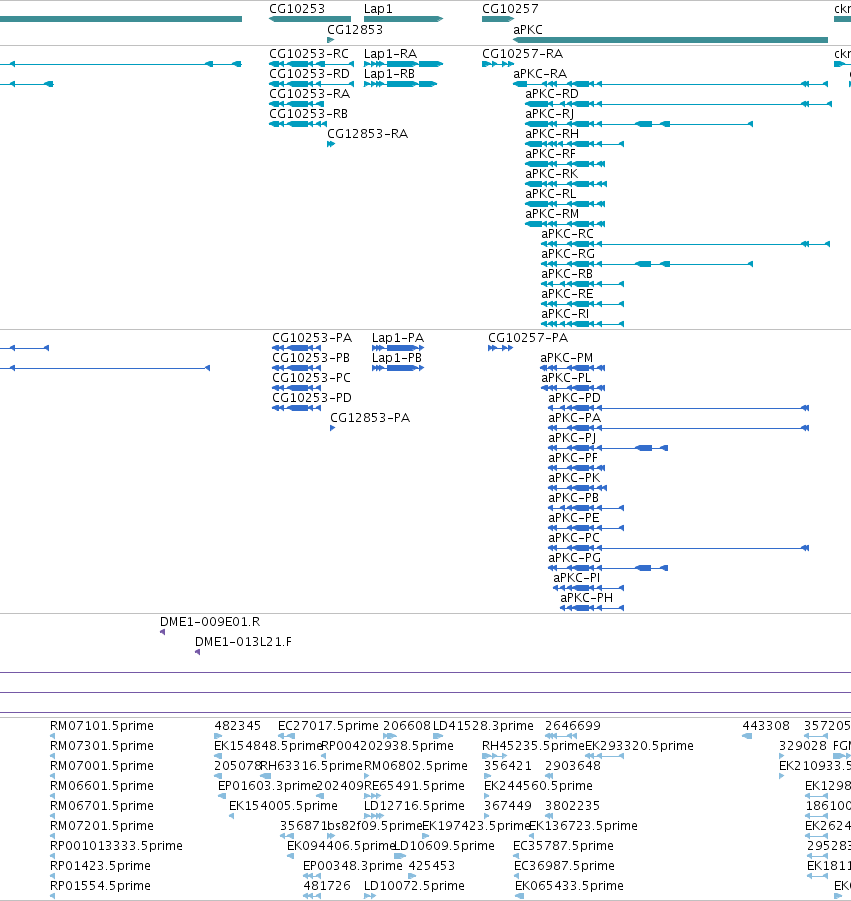Select the DME1-013L21.F feature label

pyautogui.click(x=243, y=642)
